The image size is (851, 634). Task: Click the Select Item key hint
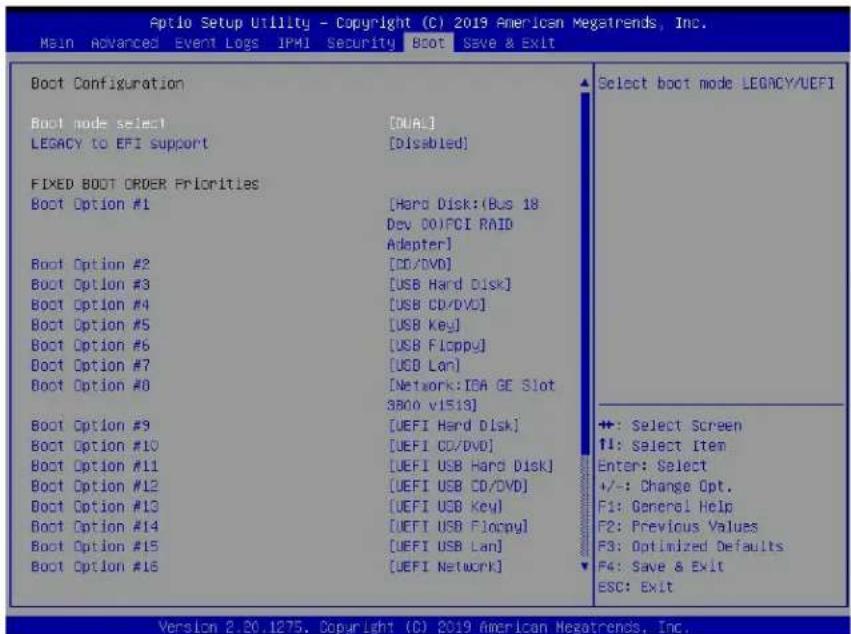(x=662, y=446)
